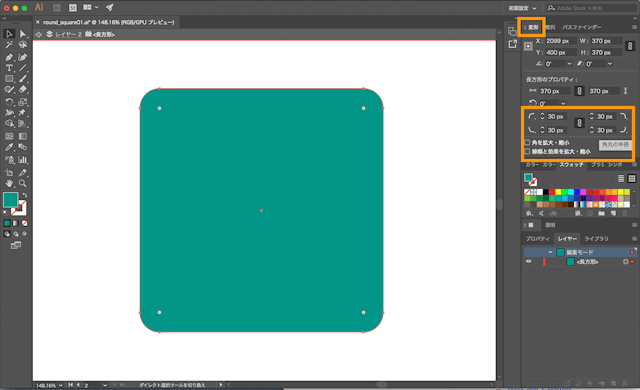The image size is (640, 390).
Task: Toggle width and height proportion constraint in Transform
Action: pos(630,46)
